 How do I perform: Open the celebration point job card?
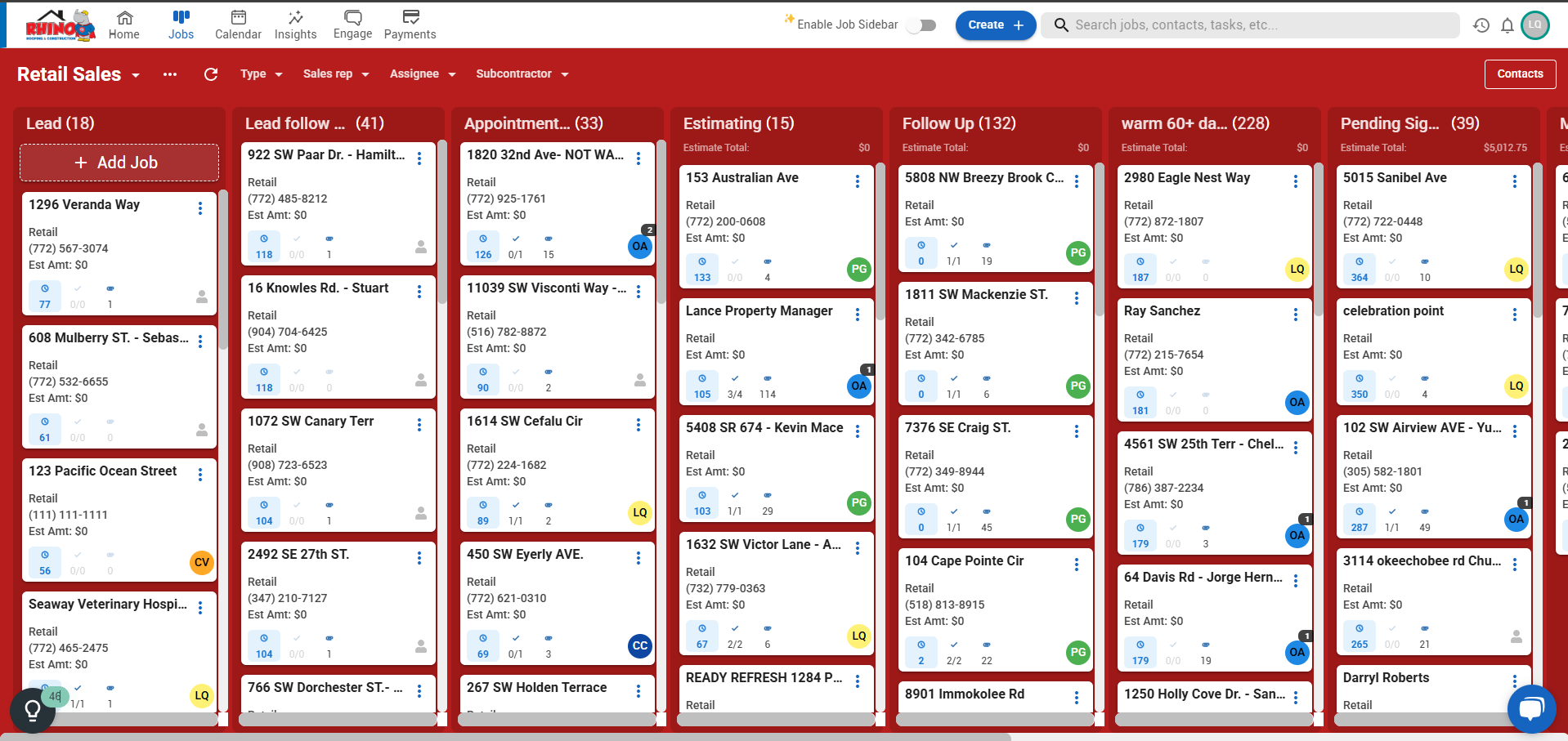(x=1393, y=311)
